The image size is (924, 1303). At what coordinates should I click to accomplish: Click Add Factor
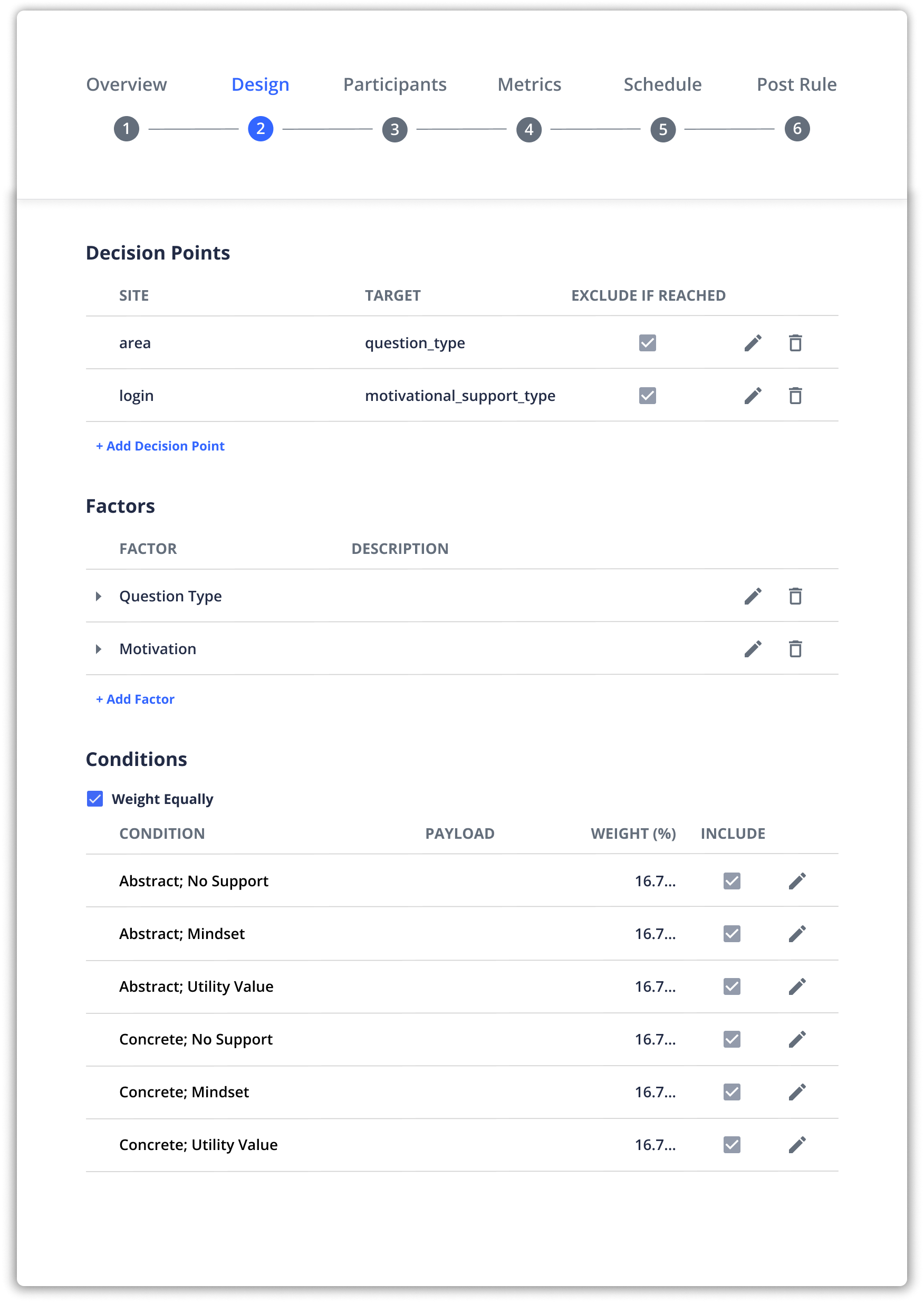135,699
